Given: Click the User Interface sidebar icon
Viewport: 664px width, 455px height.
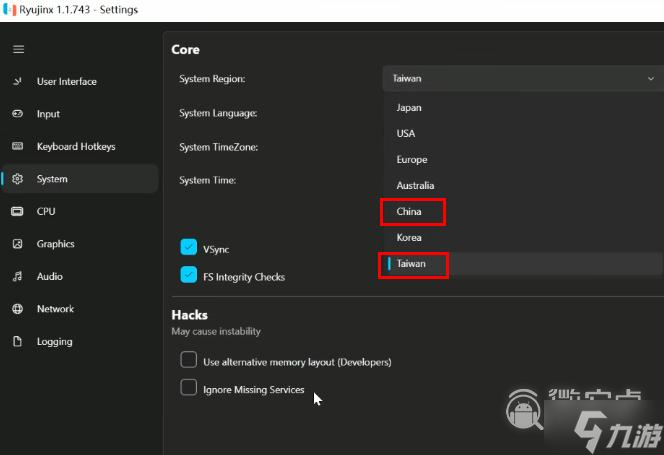Looking at the screenshot, I should pos(17,81).
